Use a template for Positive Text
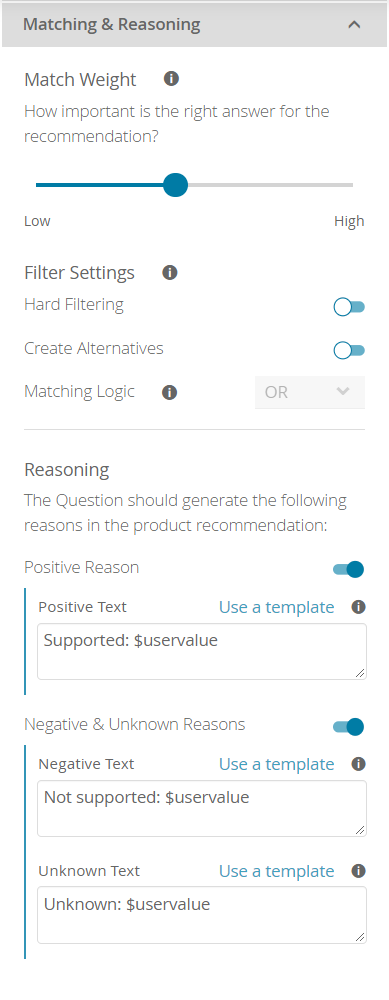This screenshot has width=389, height=1000. coord(276,607)
